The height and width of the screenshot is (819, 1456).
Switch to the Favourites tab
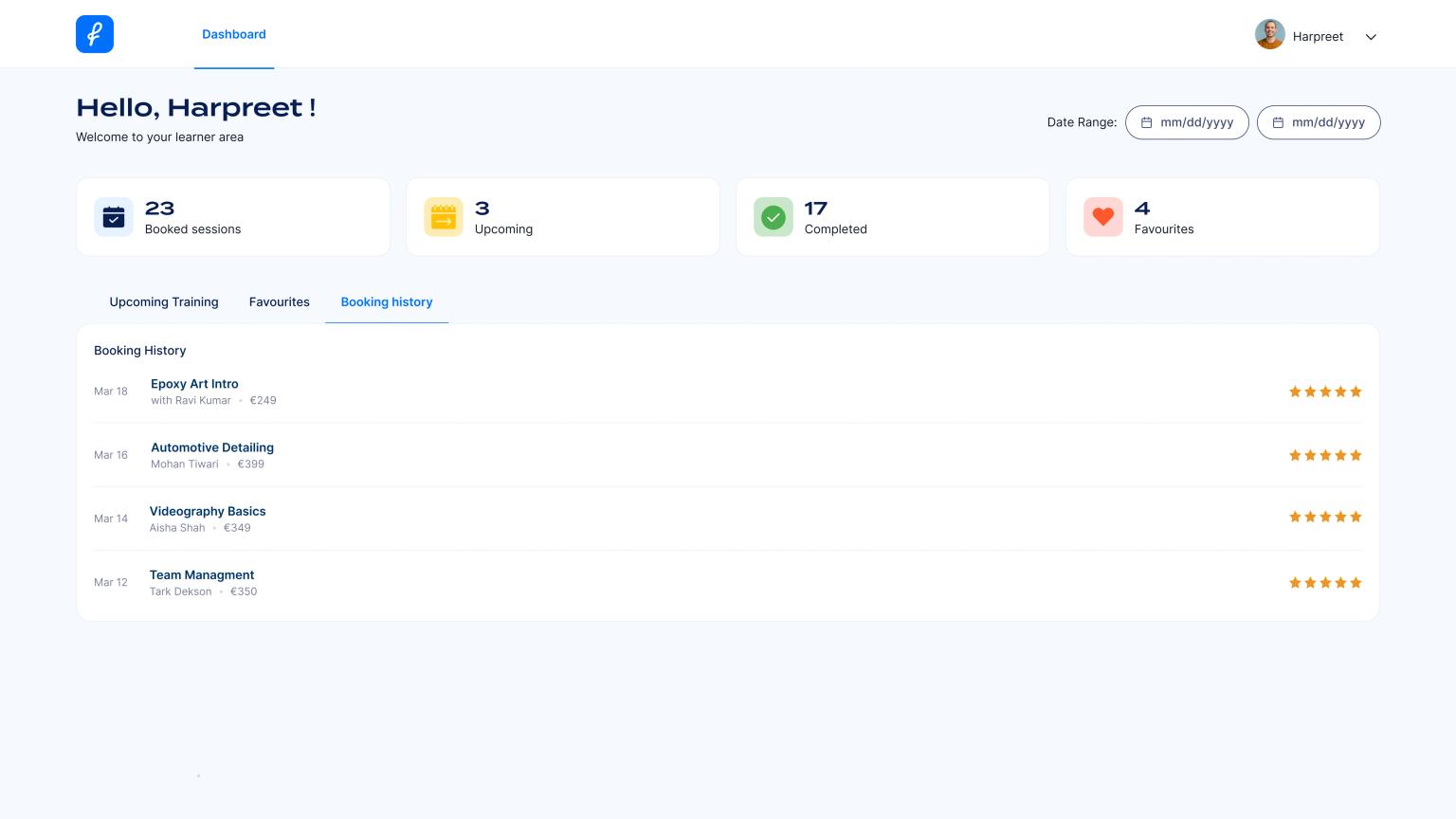coord(280,302)
